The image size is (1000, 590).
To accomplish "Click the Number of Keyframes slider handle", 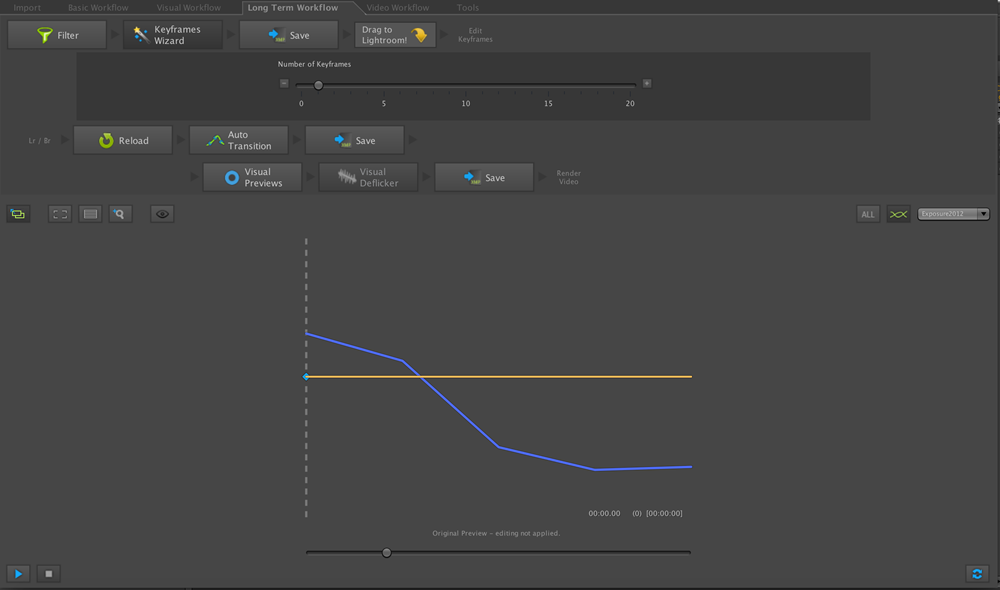I will [318, 85].
